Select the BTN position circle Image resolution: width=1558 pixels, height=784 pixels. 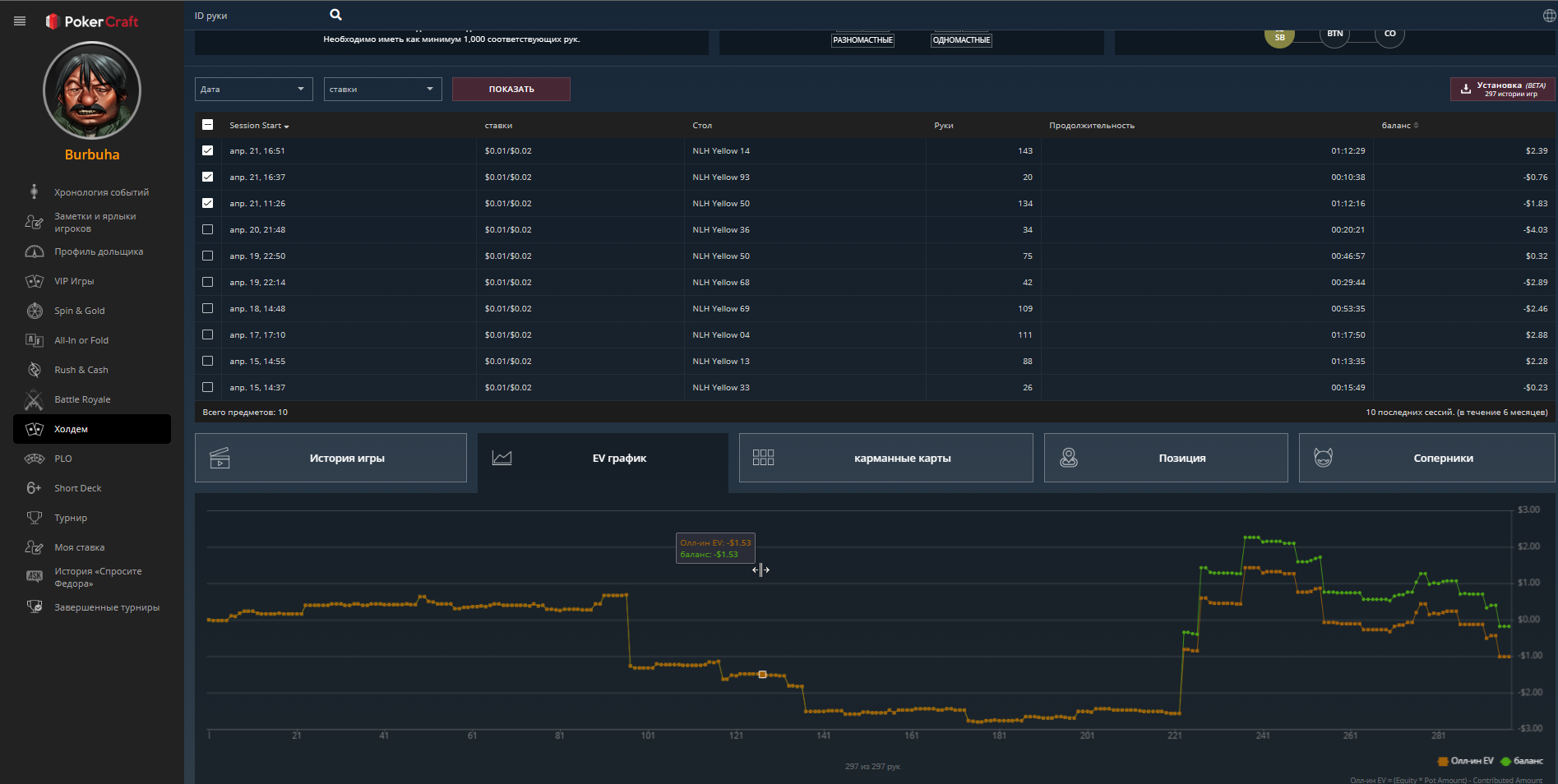click(x=1334, y=35)
